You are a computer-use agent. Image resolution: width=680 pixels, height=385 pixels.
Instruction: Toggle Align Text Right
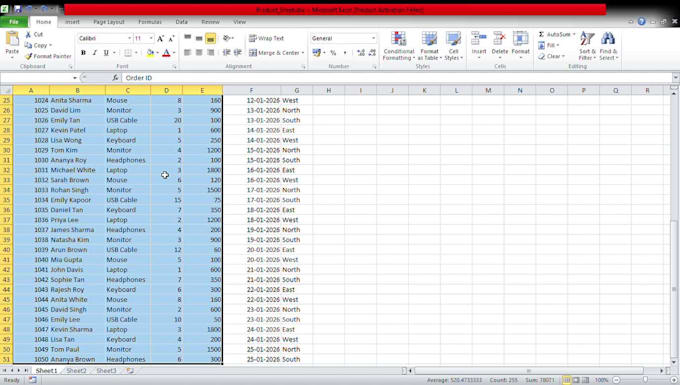(x=210, y=52)
